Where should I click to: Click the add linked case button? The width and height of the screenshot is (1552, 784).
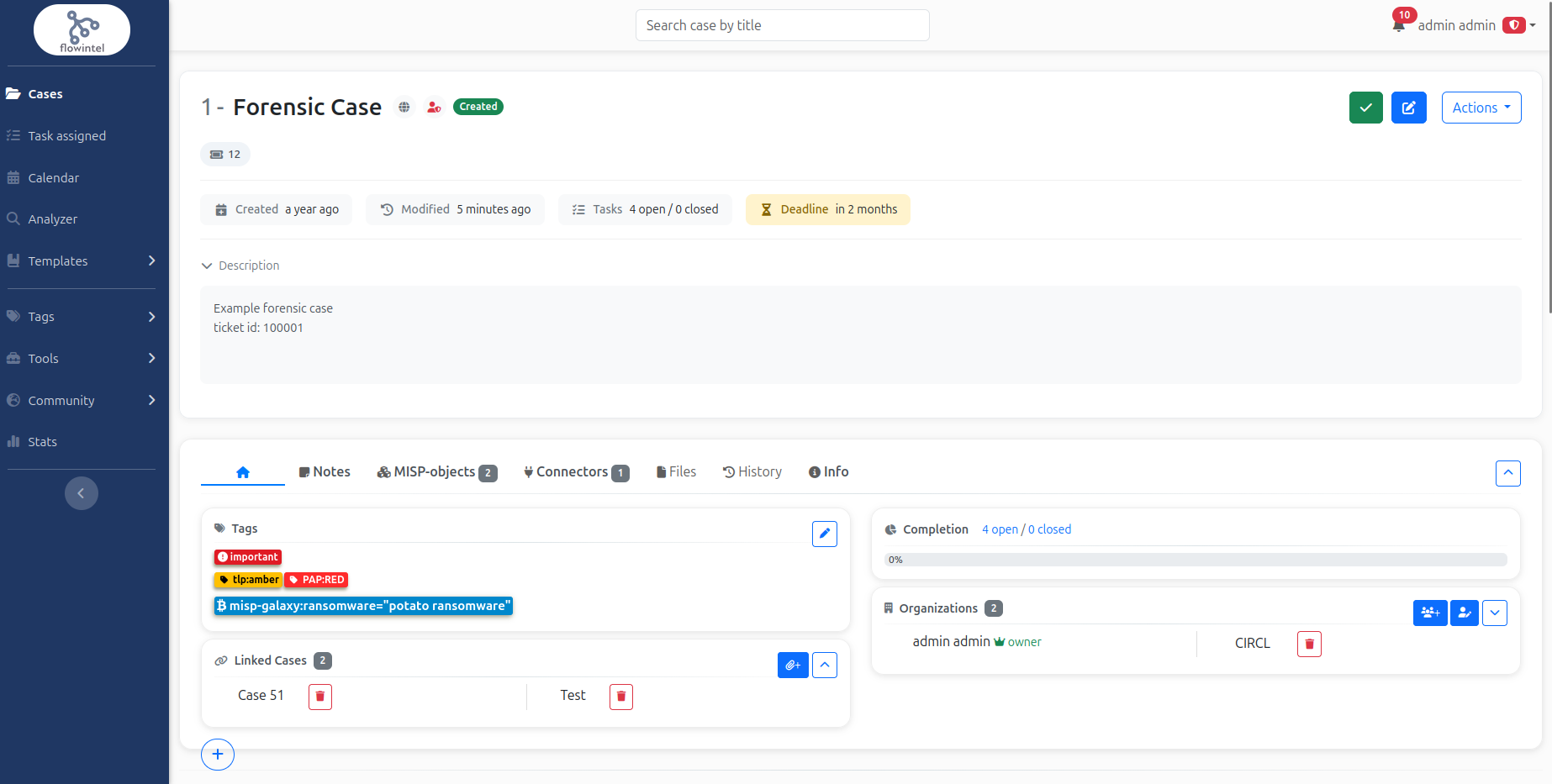[x=792, y=666]
